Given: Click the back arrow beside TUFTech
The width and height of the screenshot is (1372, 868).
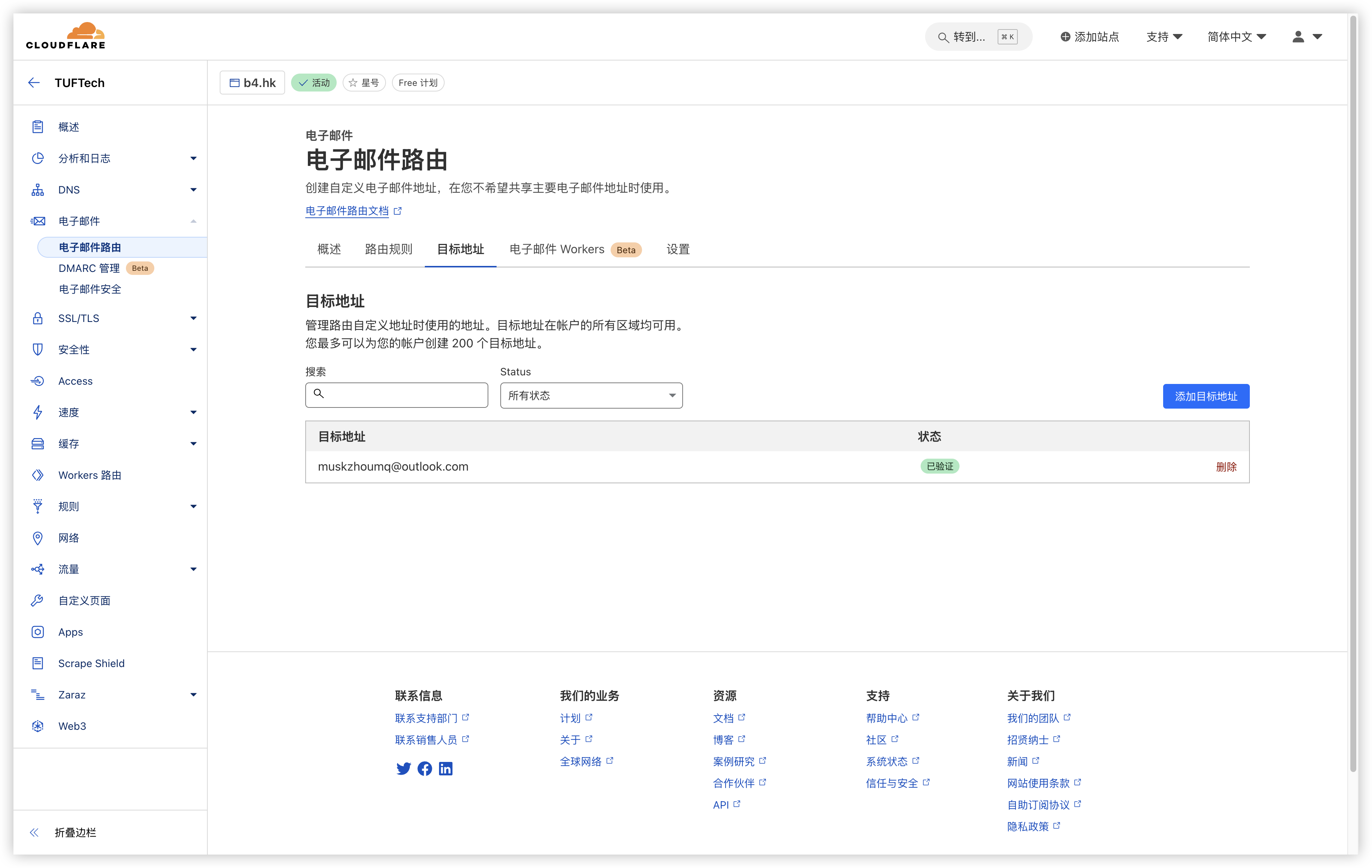Looking at the screenshot, I should [x=34, y=83].
